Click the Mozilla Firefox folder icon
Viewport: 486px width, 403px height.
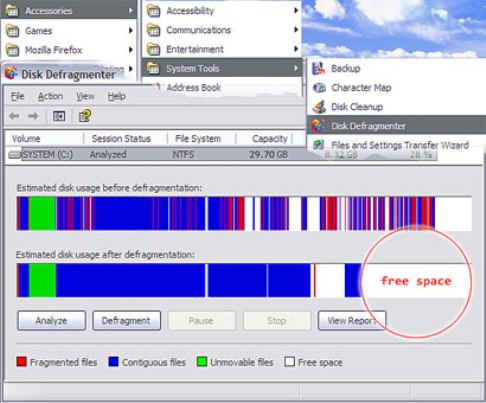point(12,50)
